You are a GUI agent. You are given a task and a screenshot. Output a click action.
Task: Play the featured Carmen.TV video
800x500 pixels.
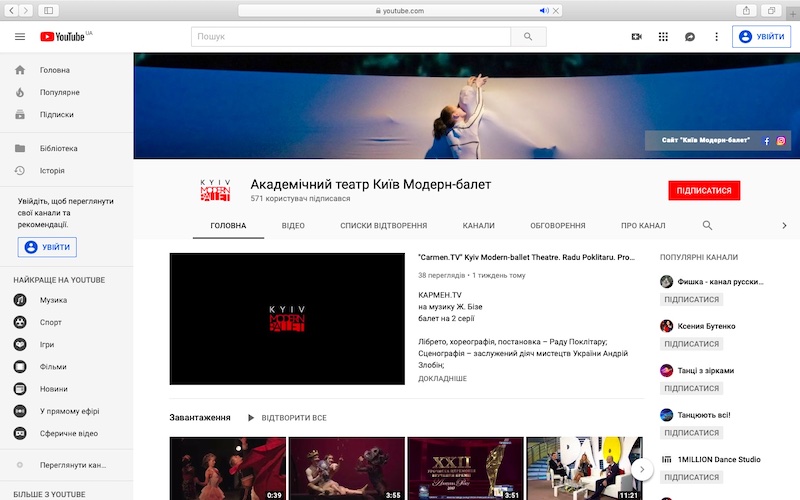[x=287, y=319]
